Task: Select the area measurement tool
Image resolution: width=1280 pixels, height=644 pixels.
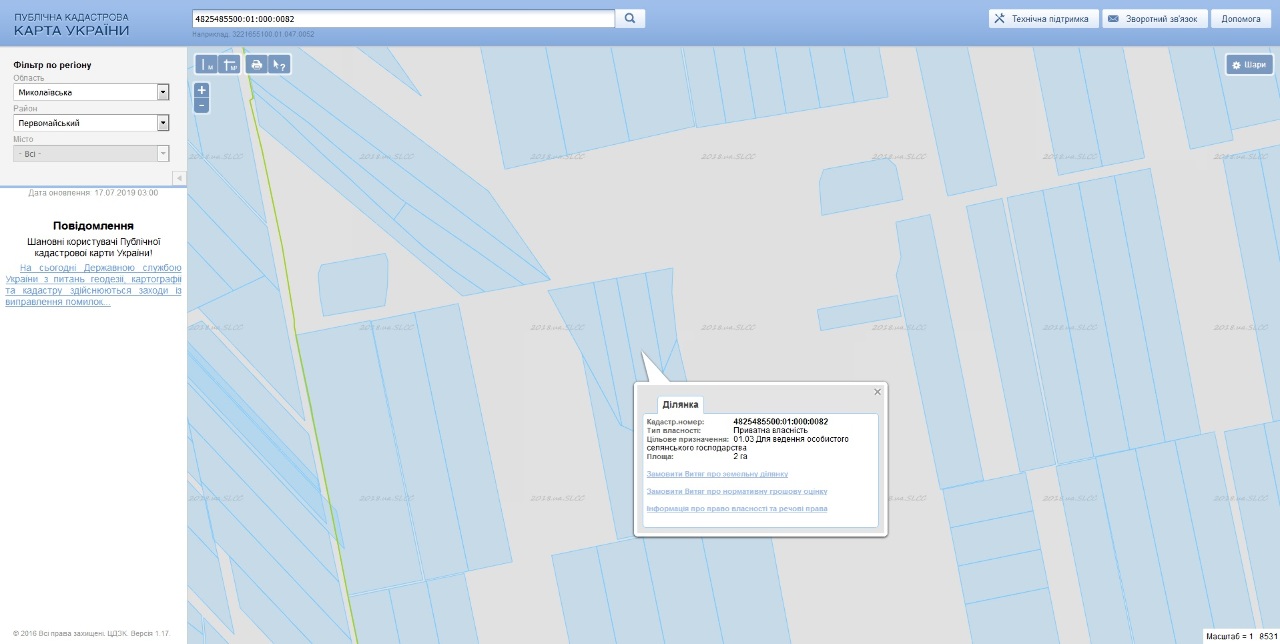Action: pos(230,65)
